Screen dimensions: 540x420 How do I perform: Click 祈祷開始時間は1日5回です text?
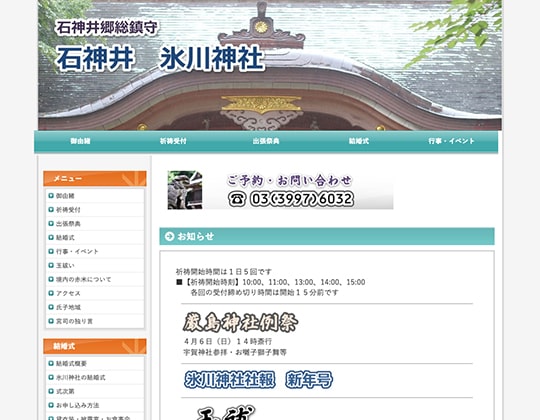224,272
